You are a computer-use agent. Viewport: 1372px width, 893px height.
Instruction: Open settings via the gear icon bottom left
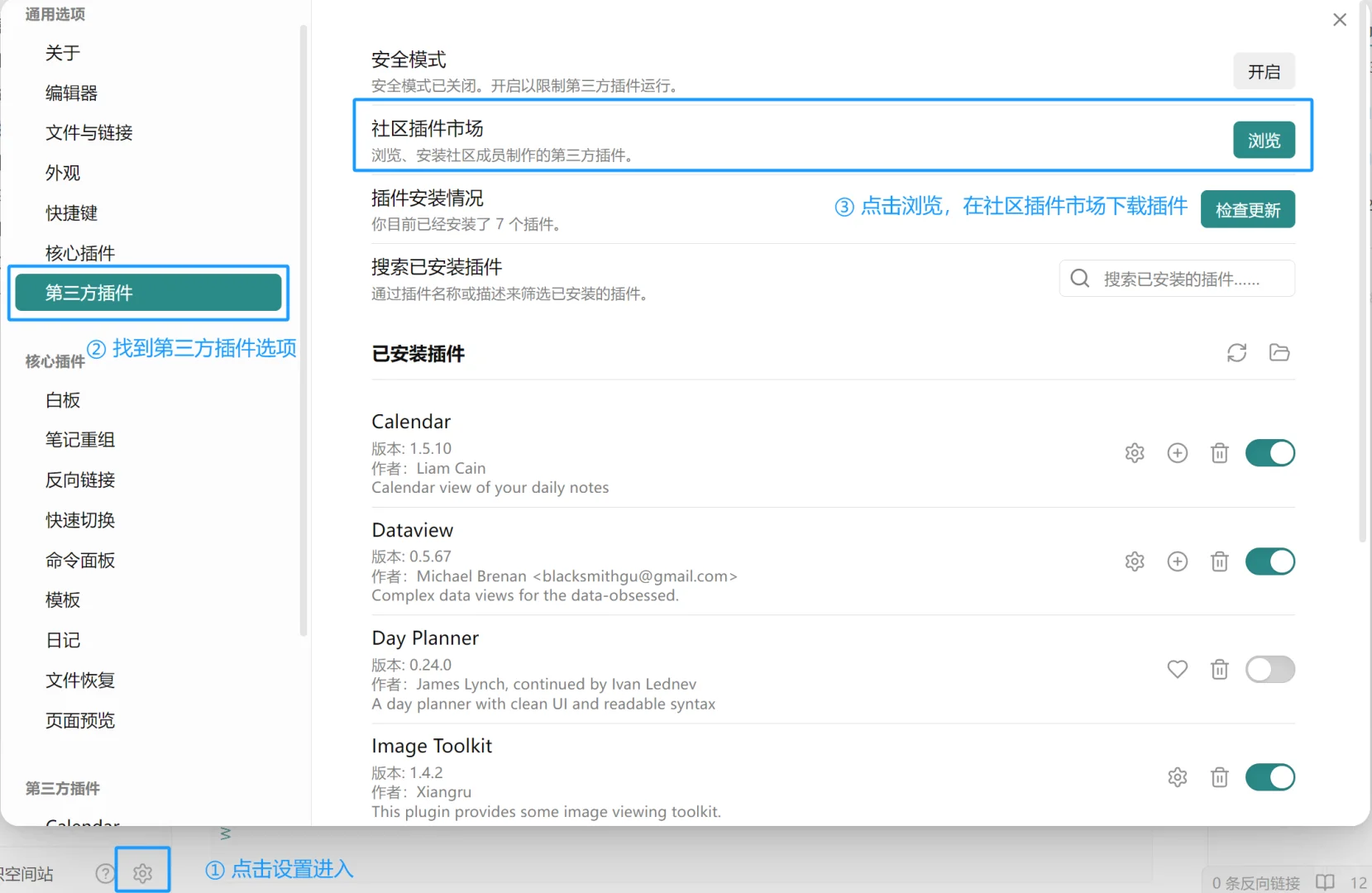pos(143,872)
